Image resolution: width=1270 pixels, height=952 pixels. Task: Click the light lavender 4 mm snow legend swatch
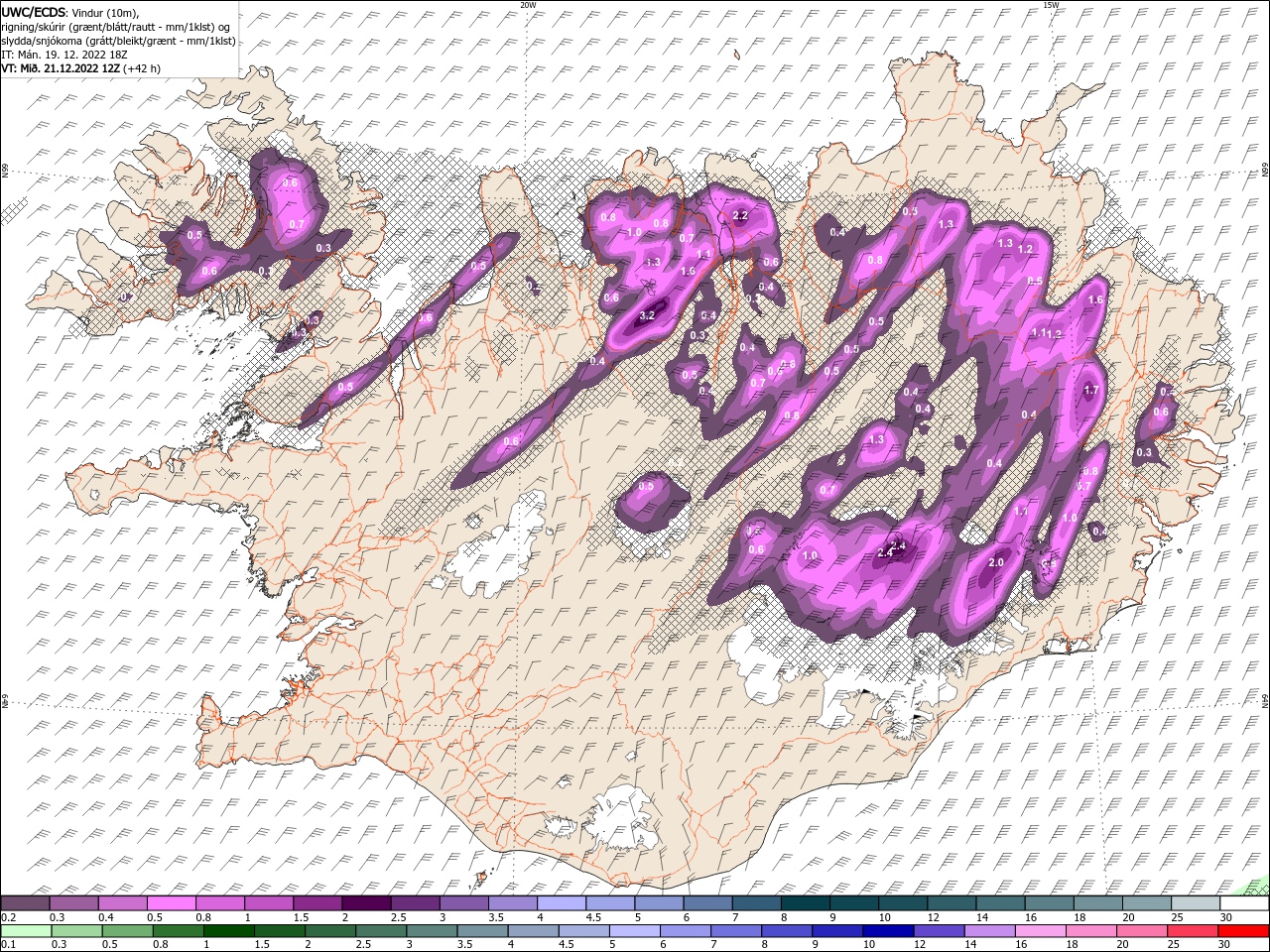click(x=560, y=903)
